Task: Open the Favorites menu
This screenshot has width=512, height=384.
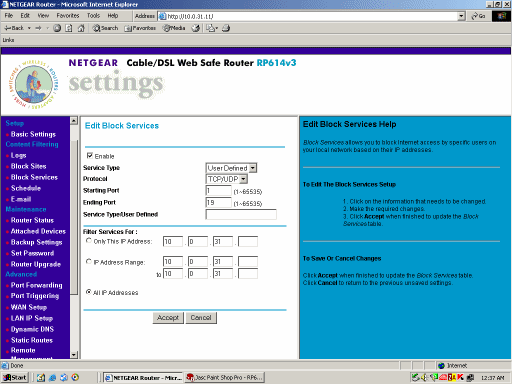Action: 68,16
